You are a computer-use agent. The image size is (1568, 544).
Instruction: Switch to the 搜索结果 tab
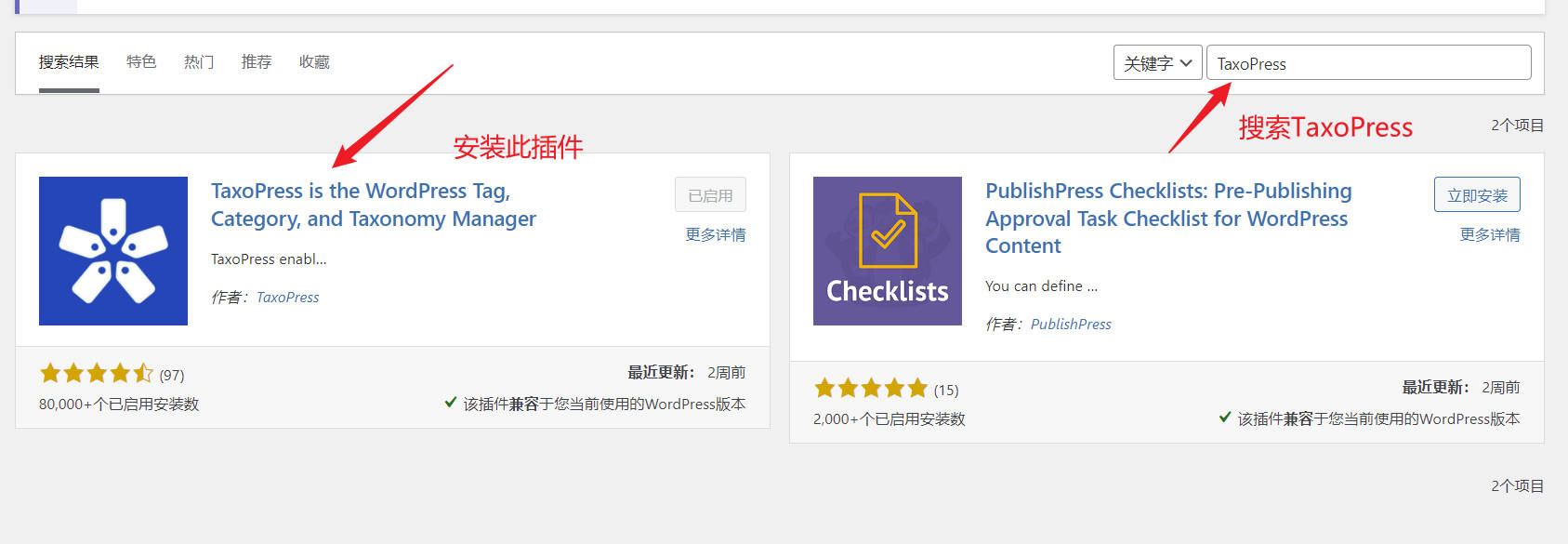pyautogui.click(x=69, y=62)
